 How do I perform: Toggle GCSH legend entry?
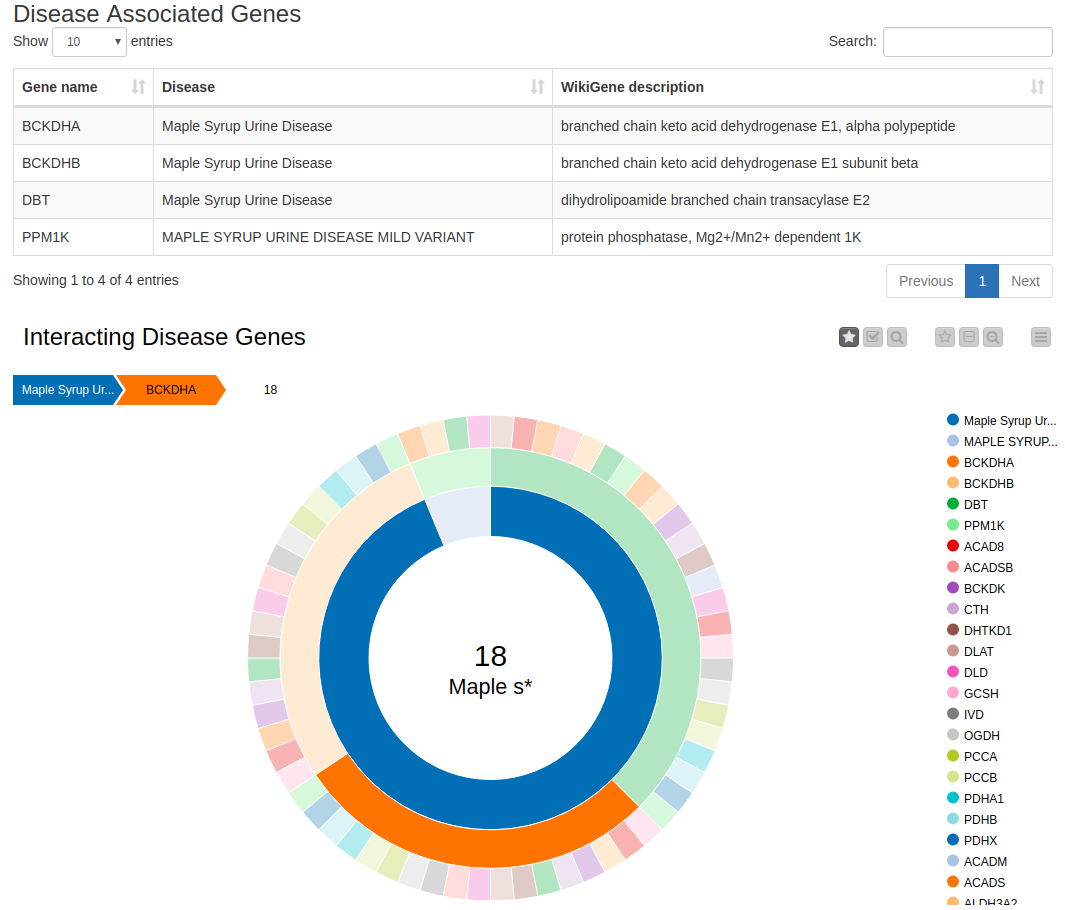[x=973, y=694]
